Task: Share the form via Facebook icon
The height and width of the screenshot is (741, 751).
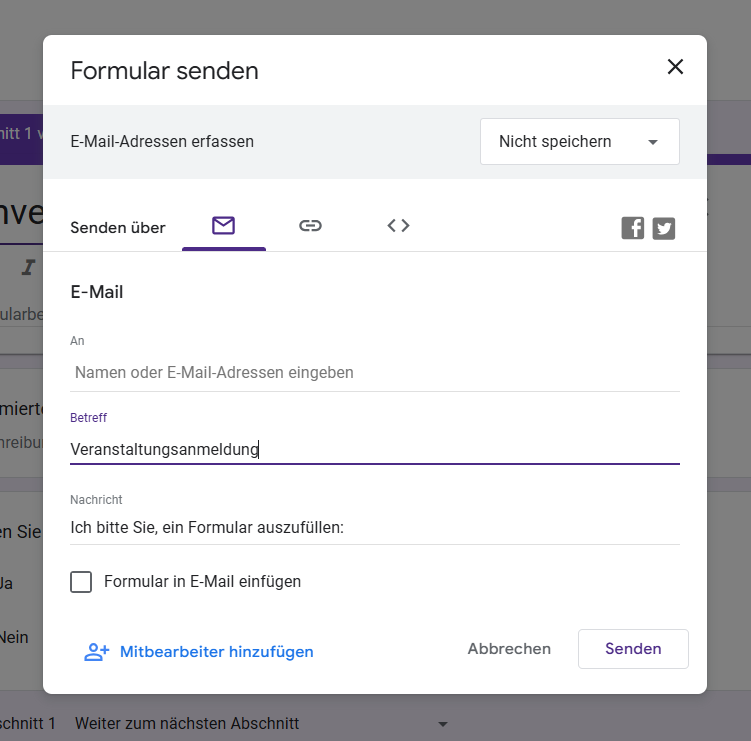Action: click(633, 228)
